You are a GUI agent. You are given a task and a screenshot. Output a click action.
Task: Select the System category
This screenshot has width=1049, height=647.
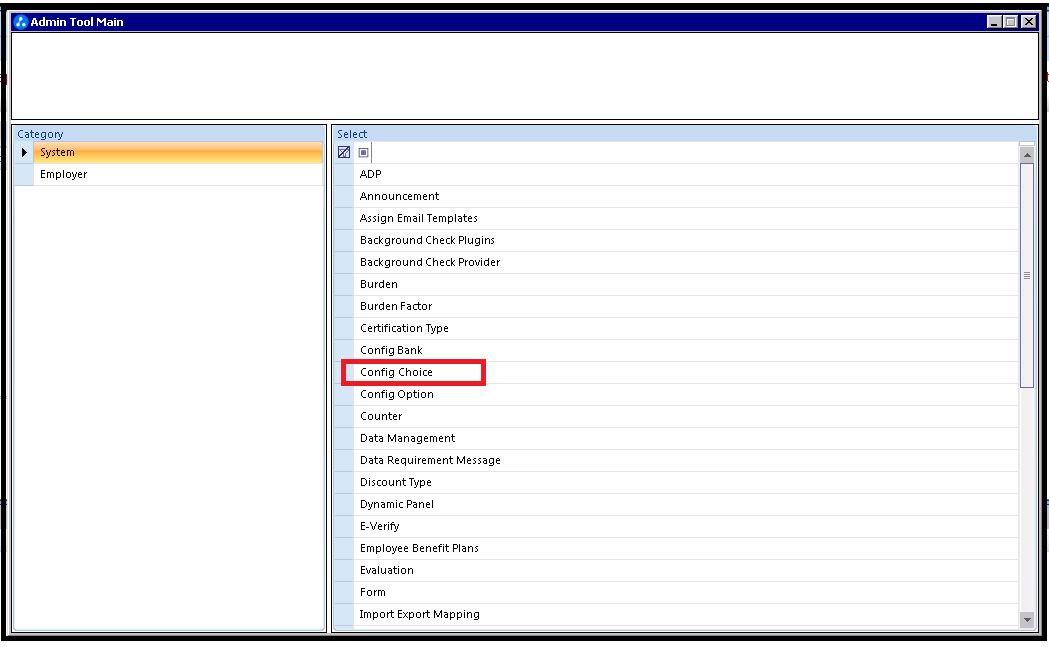pyautogui.click(x=178, y=153)
